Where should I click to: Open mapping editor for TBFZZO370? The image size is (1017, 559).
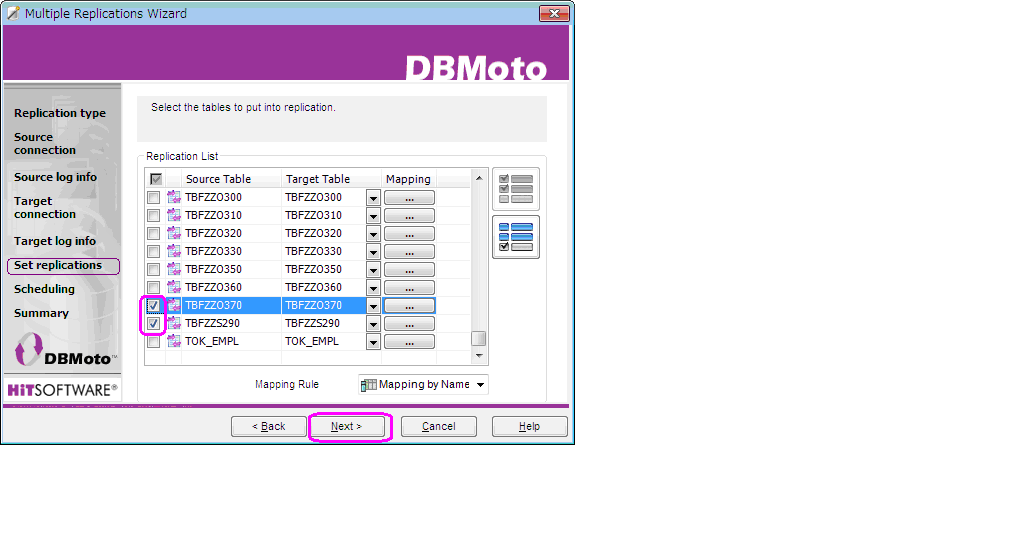(x=409, y=306)
